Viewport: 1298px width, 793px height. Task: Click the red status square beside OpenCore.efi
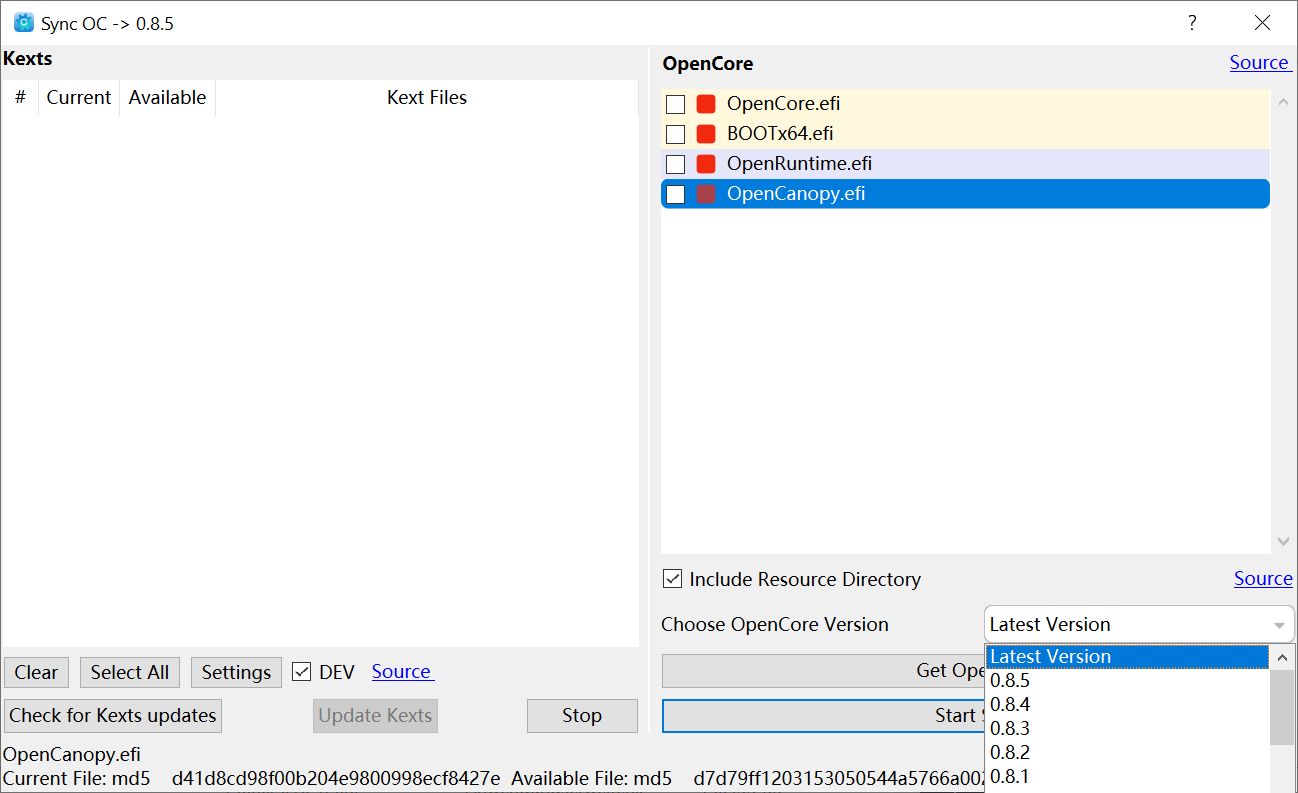coord(706,104)
